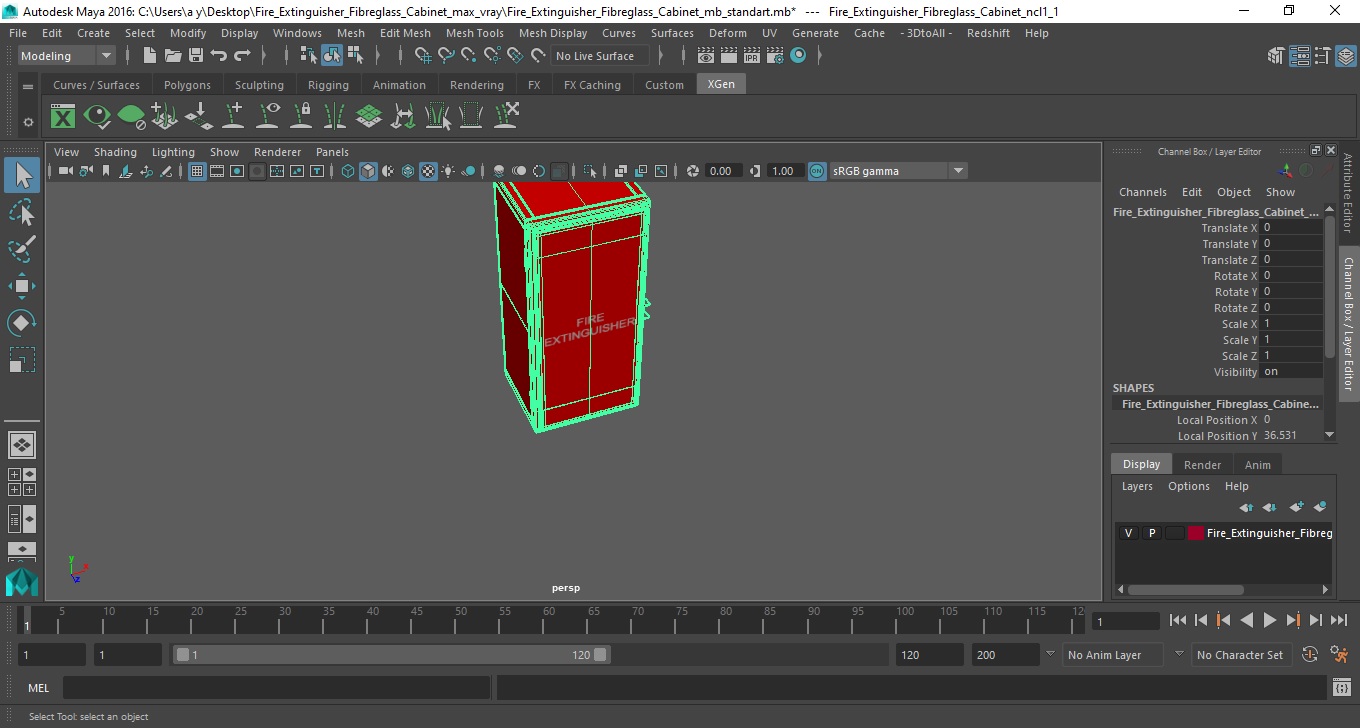Go to end of playback range
Screen dimensions: 1360x728
click(1339, 621)
